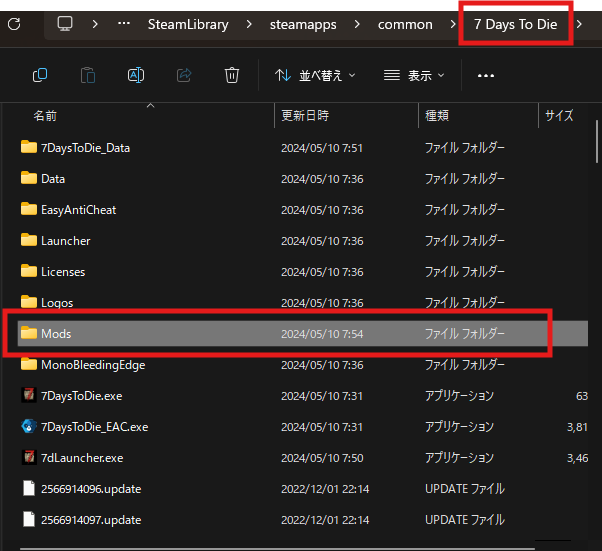Click the This PC monitor icon
The height and width of the screenshot is (551, 602).
[65, 24]
